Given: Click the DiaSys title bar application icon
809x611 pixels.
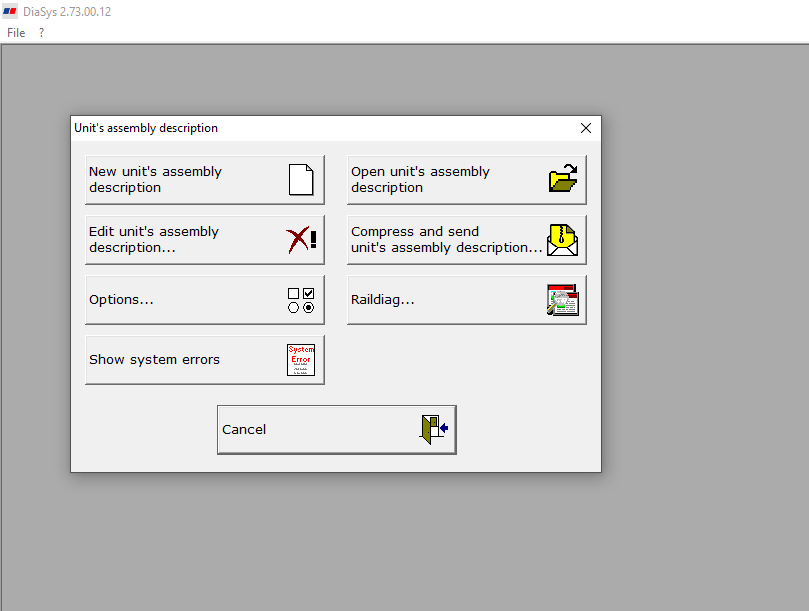Looking at the screenshot, I should coord(10,10).
